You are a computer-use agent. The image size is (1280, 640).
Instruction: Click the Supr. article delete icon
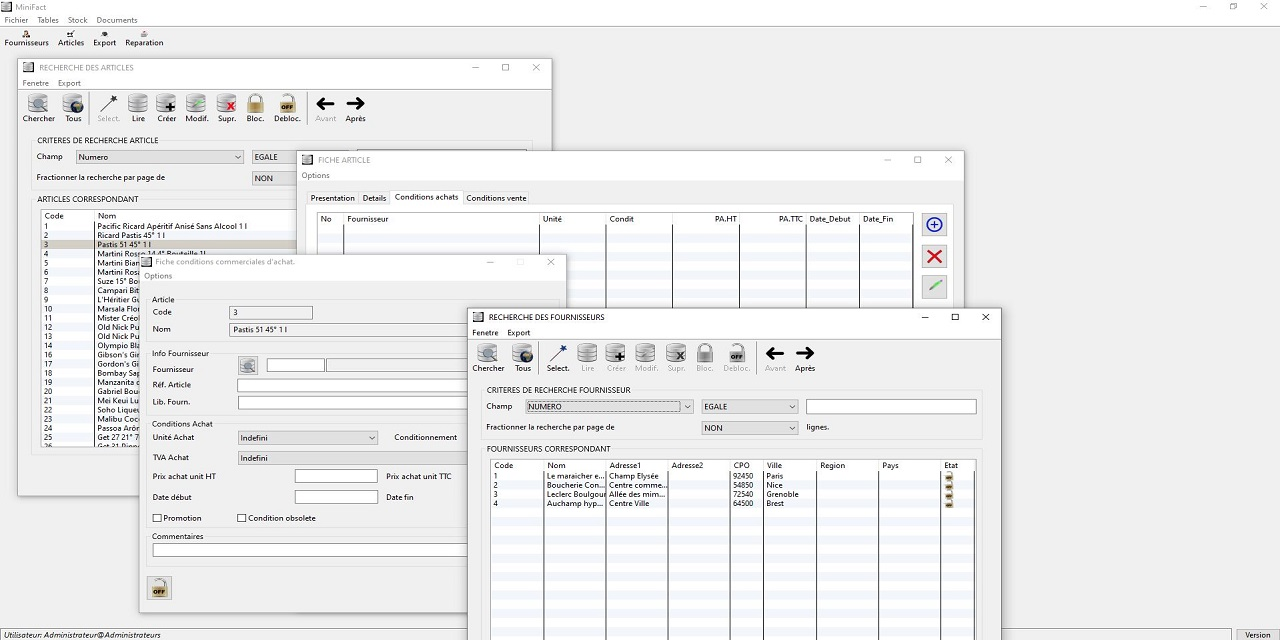[x=227, y=104]
